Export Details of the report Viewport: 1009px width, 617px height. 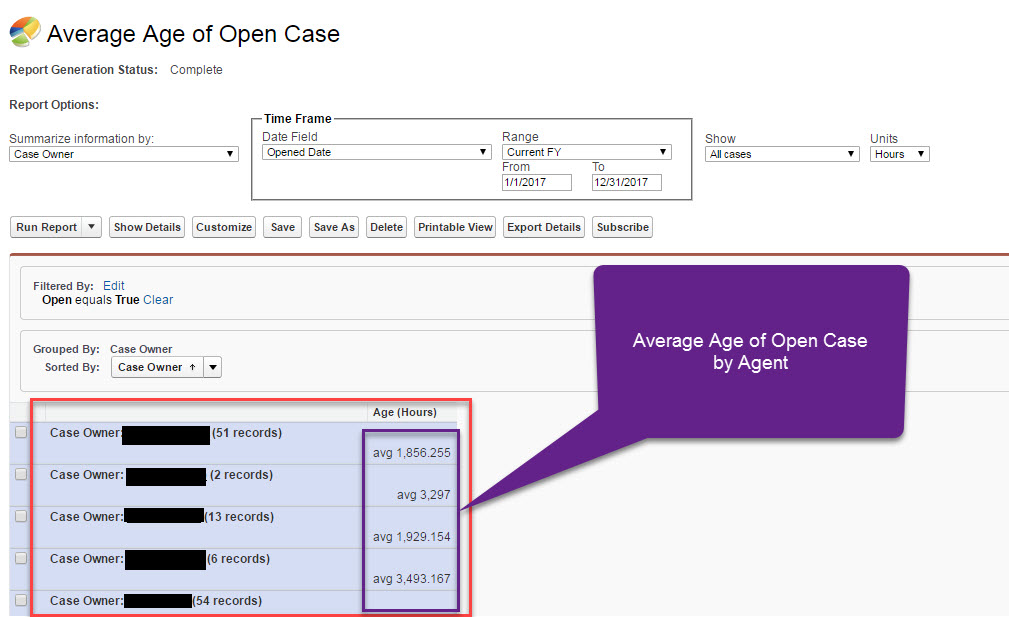(543, 227)
